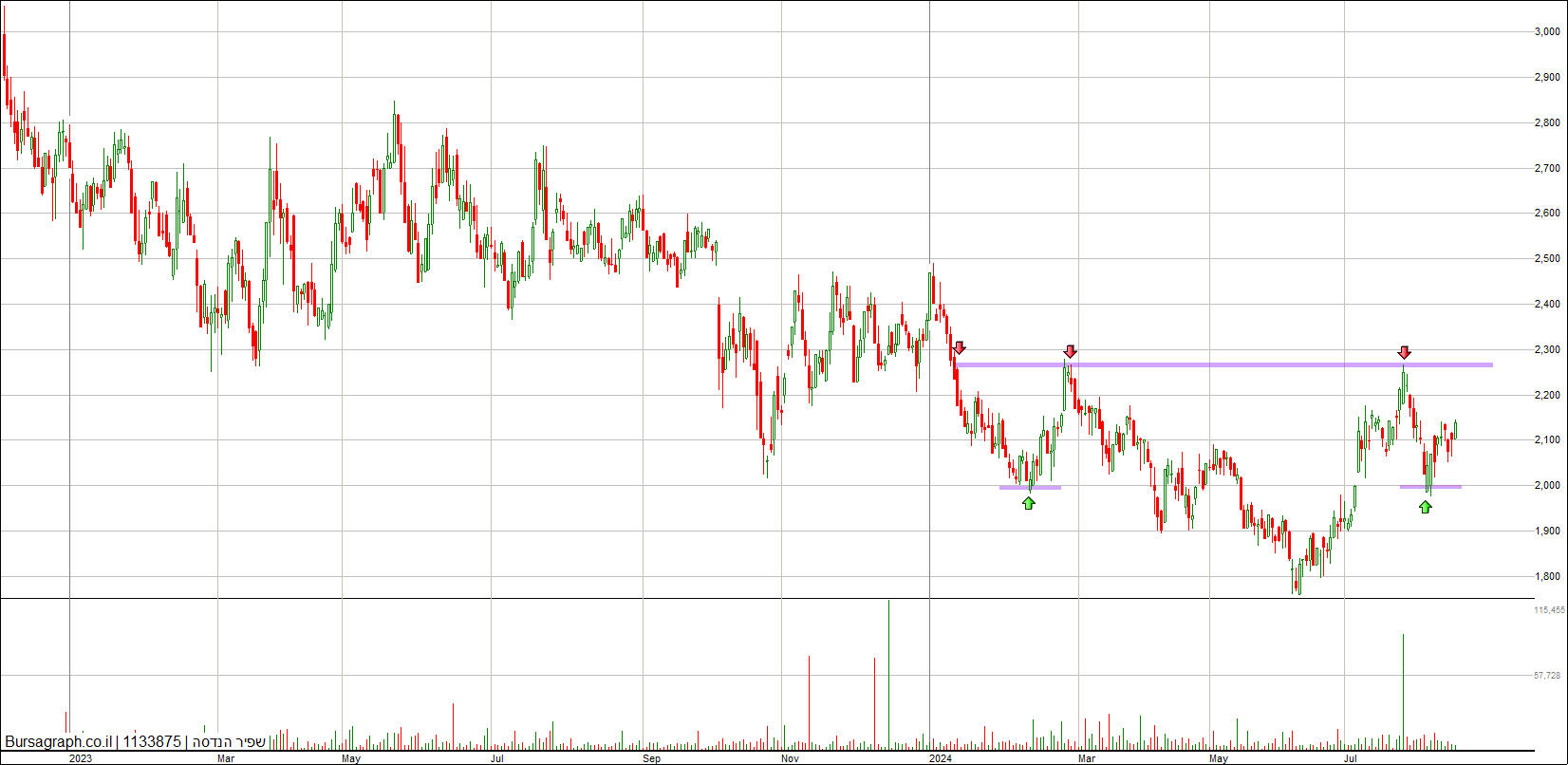The height and width of the screenshot is (765, 1568).
Task: Click the 3,000 price axis label
Action: coord(1547,31)
